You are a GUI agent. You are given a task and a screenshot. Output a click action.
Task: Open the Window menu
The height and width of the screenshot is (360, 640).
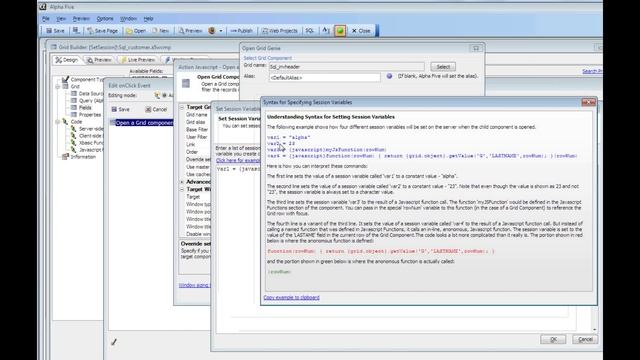[x=128, y=19]
